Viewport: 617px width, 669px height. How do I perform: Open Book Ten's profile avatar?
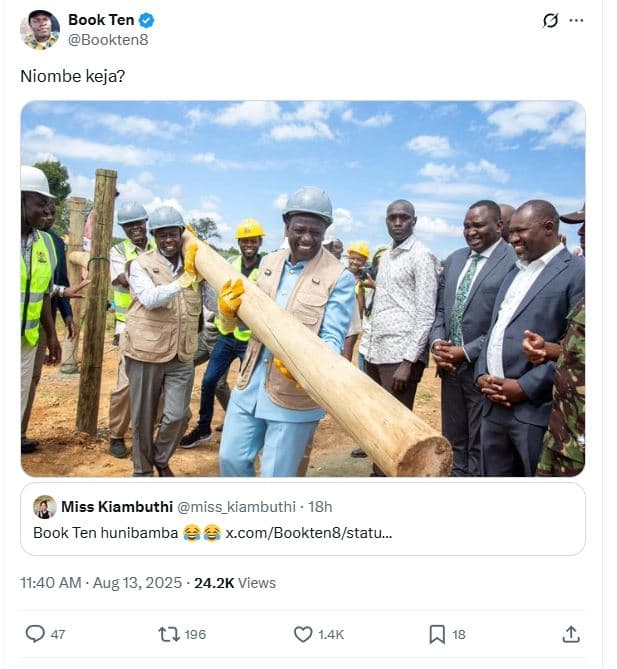coord(40,30)
